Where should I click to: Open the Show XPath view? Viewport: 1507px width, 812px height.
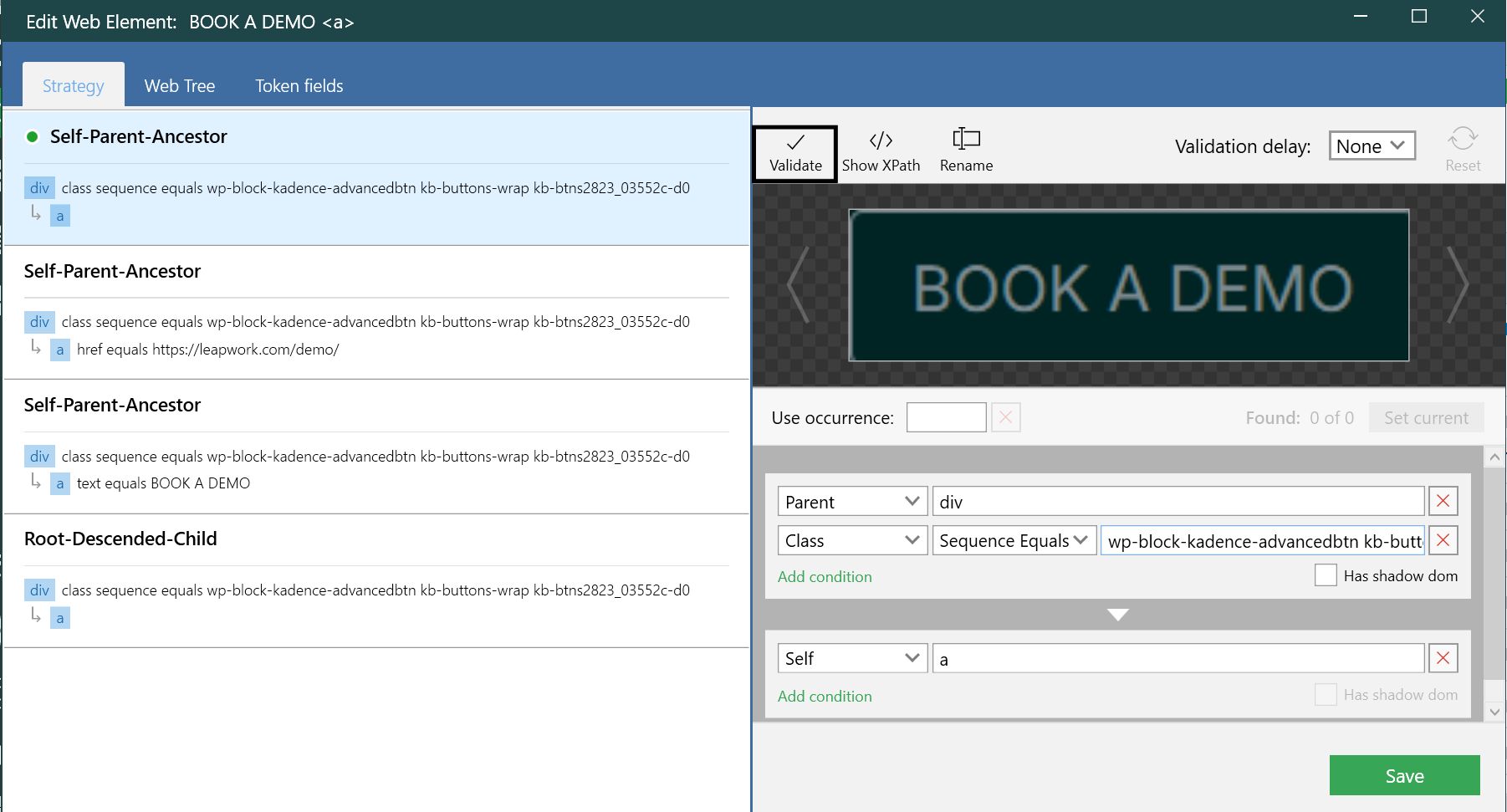coord(881,152)
